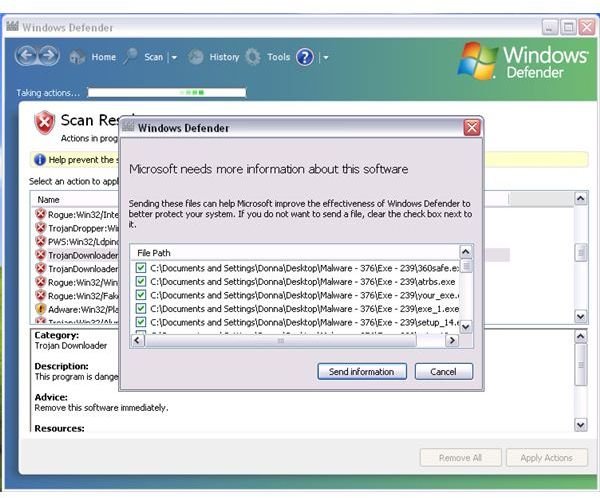Close the Microsoft needs more information dialog
Screen dimensions: 600x498
coord(471,127)
